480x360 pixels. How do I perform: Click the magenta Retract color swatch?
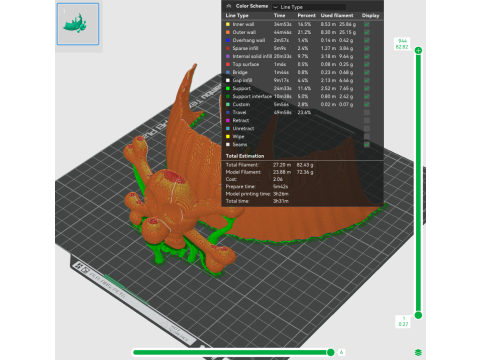[228, 120]
